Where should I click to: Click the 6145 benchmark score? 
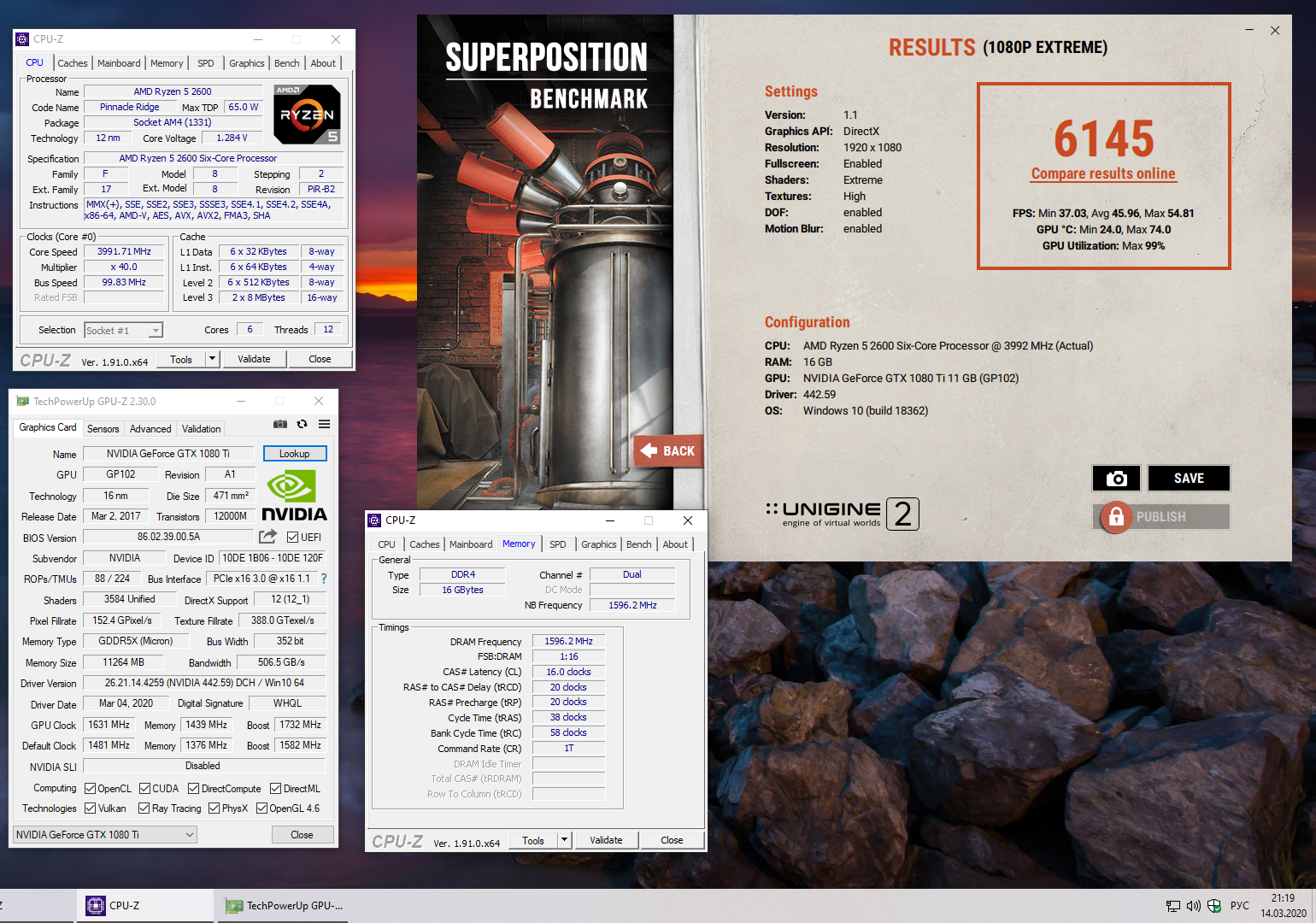[1104, 138]
